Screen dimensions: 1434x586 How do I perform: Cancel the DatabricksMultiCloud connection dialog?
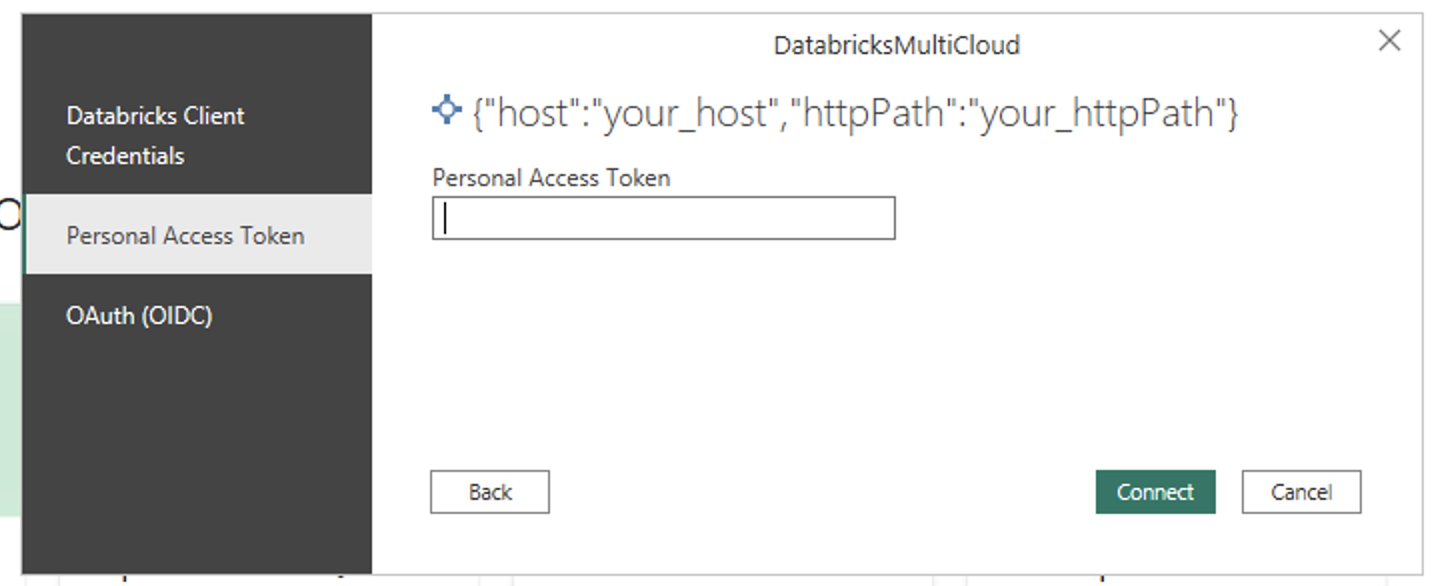coord(1300,492)
